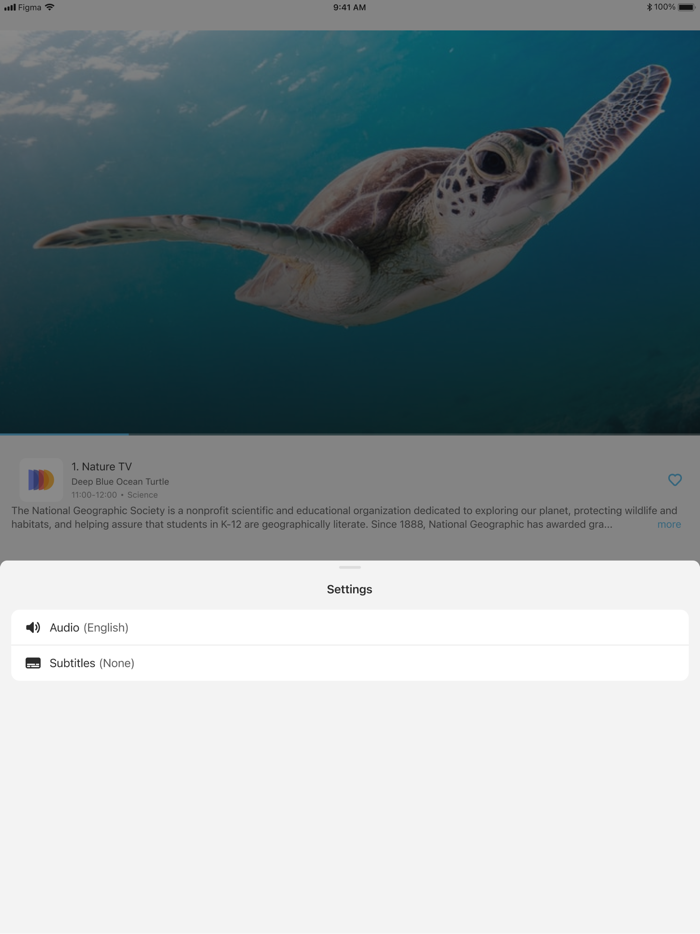The width and height of the screenshot is (700, 934).
Task: Tap the cellular signal bars icon
Action: pos(10,7)
